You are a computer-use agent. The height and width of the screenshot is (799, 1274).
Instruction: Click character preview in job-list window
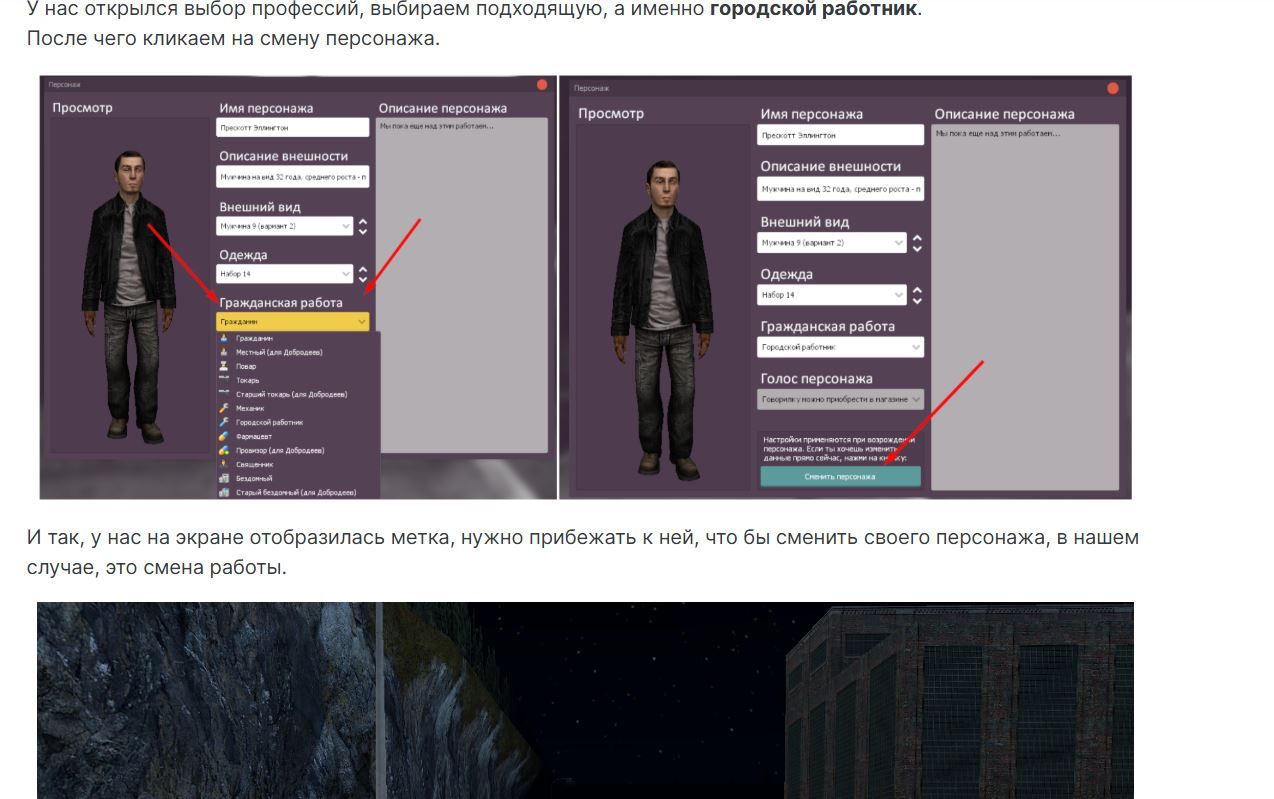point(130,286)
